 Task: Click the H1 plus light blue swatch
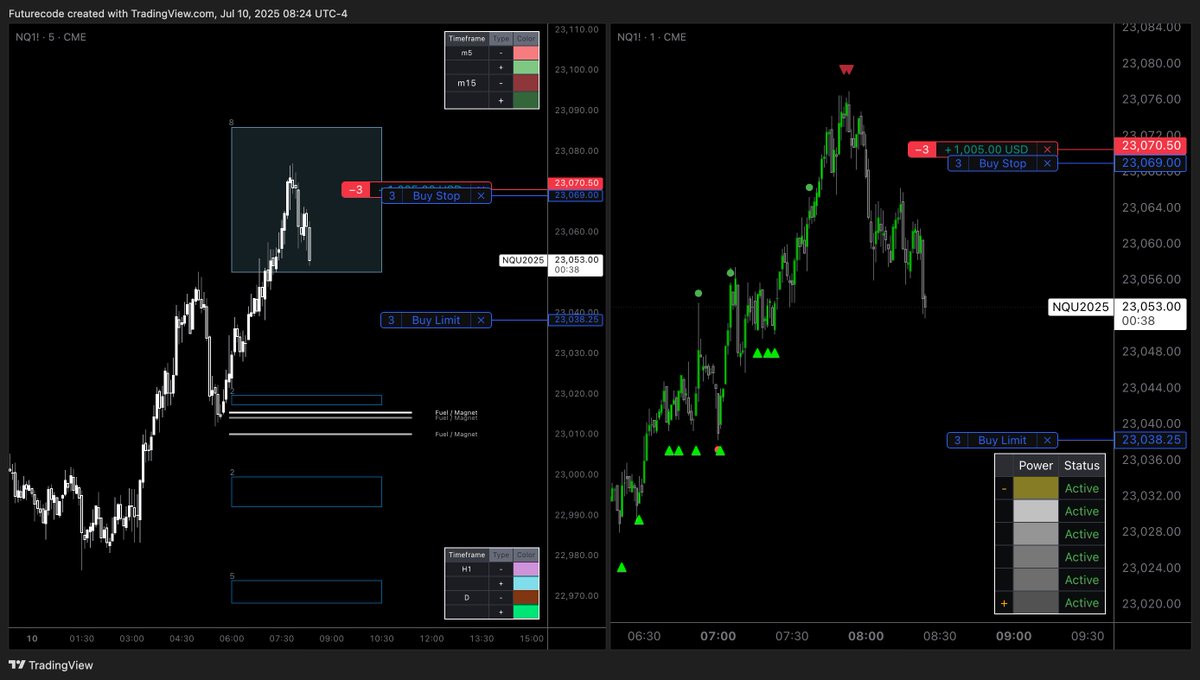coord(526,582)
